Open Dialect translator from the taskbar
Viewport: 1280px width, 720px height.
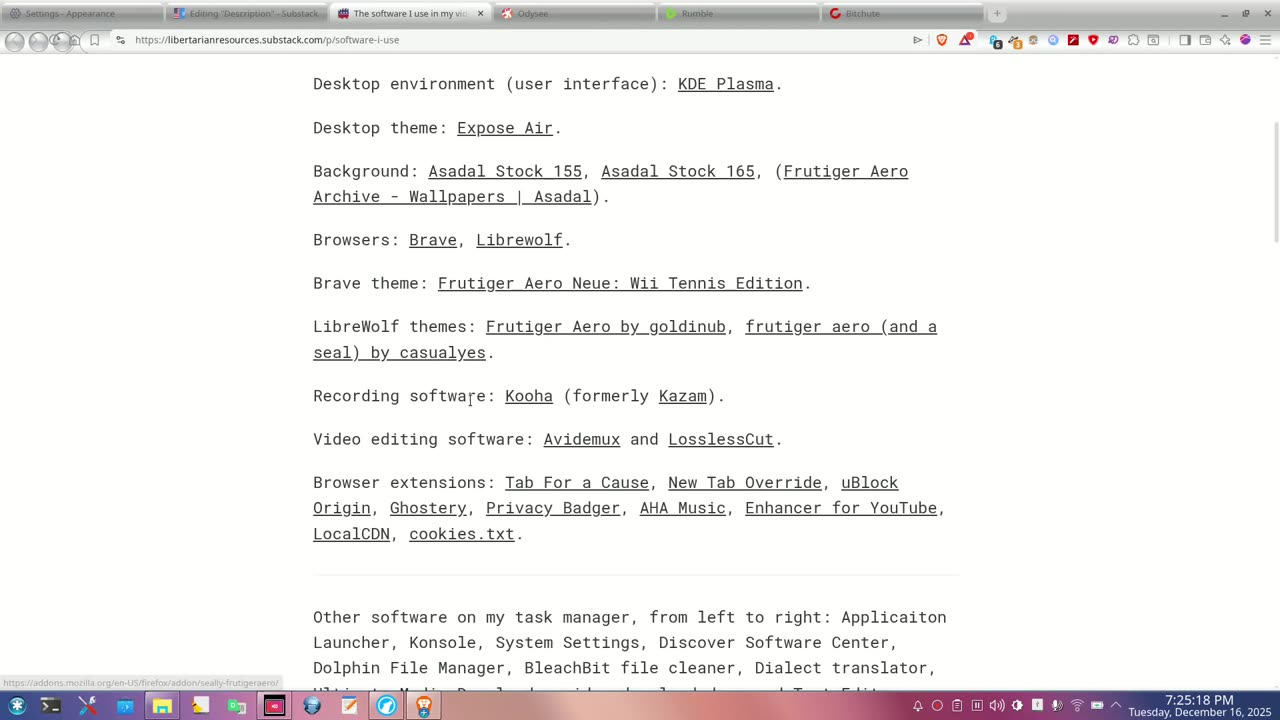point(237,706)
